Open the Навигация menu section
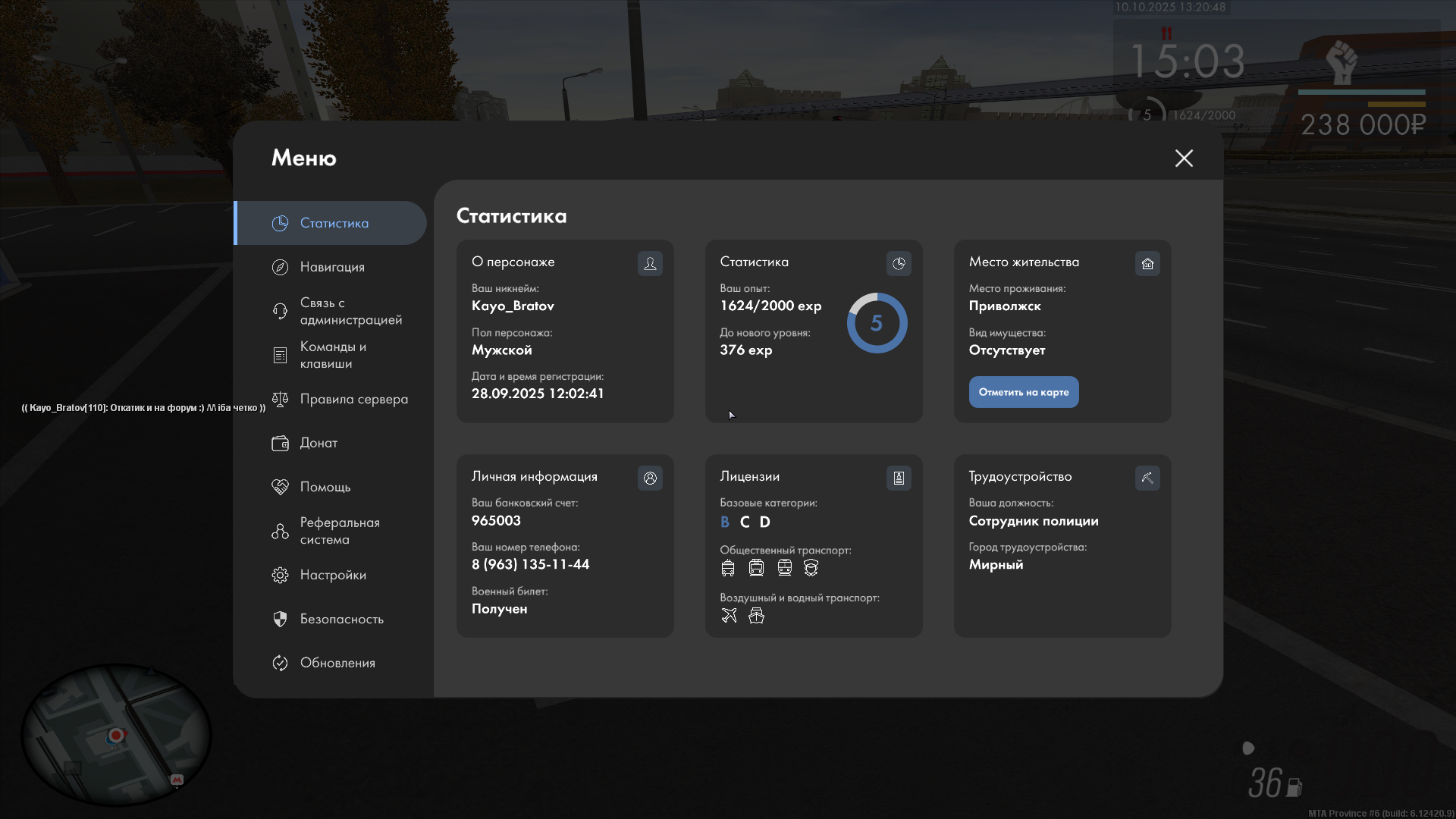 click(x=331, y=267)
